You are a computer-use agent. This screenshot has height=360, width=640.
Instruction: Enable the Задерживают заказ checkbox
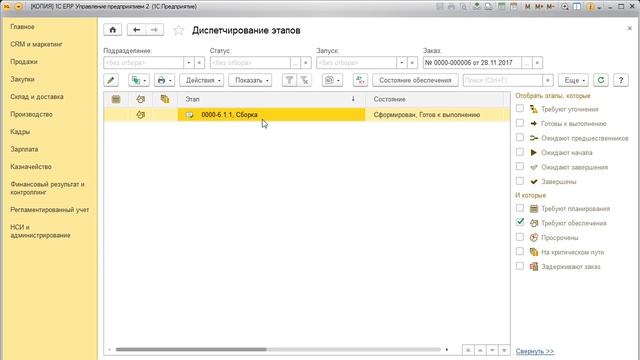520,266
